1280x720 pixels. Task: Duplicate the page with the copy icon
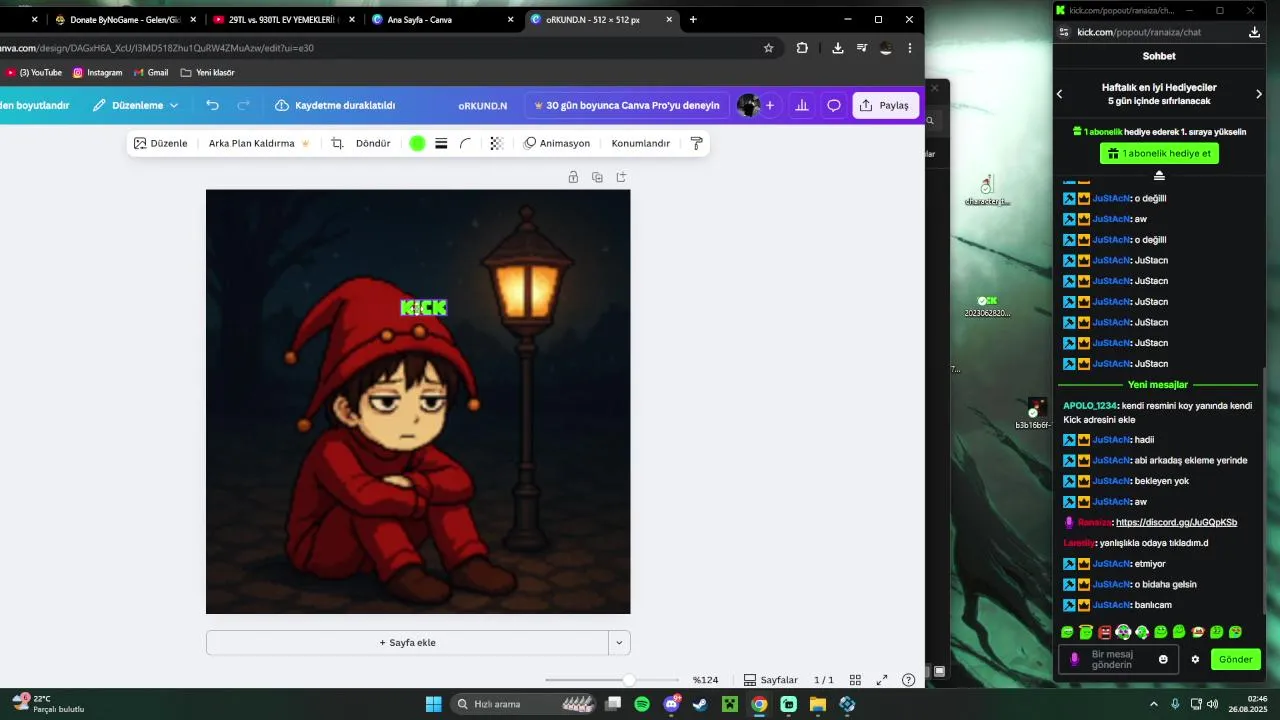tap(597, 177)
